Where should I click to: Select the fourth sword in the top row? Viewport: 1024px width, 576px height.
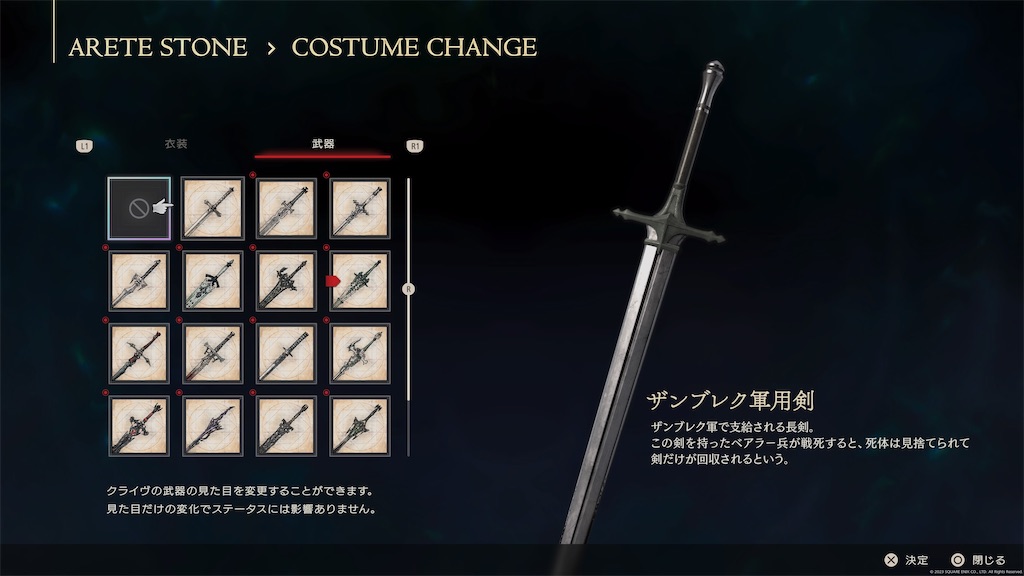pyautogui.click(x=360, y=208)
